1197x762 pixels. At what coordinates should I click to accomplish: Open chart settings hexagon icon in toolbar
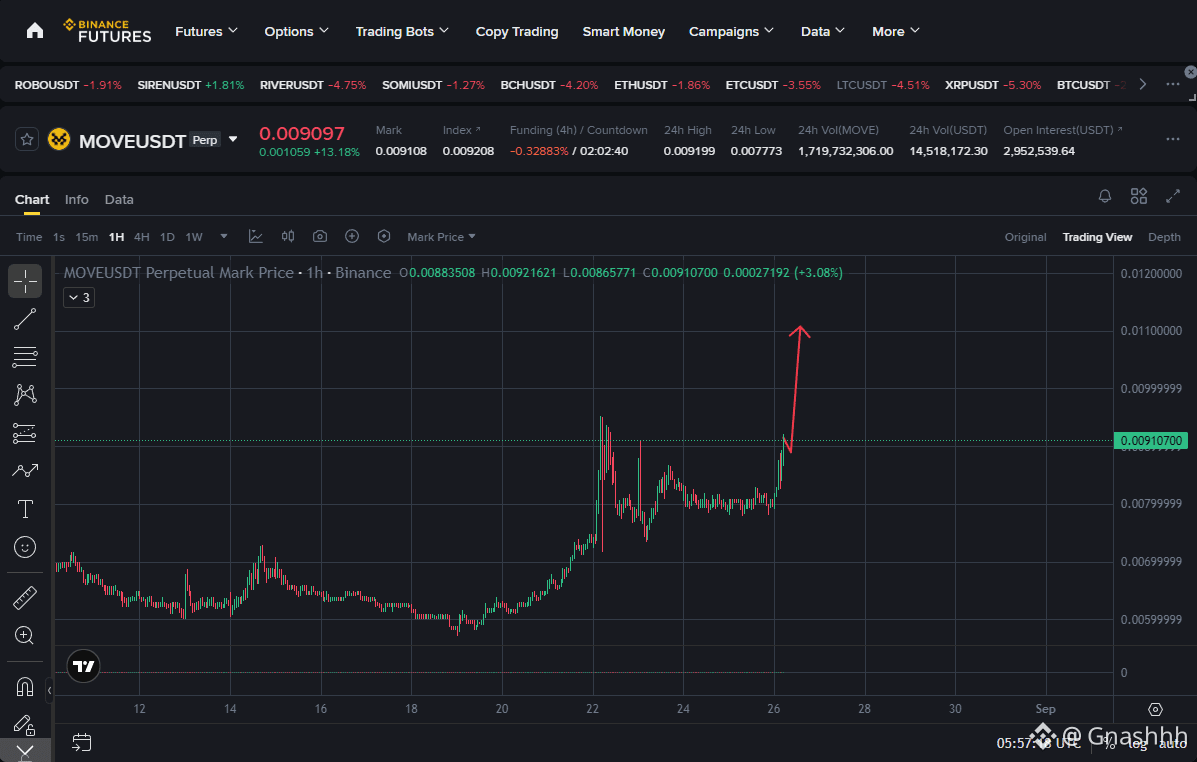tap(384, 237)
